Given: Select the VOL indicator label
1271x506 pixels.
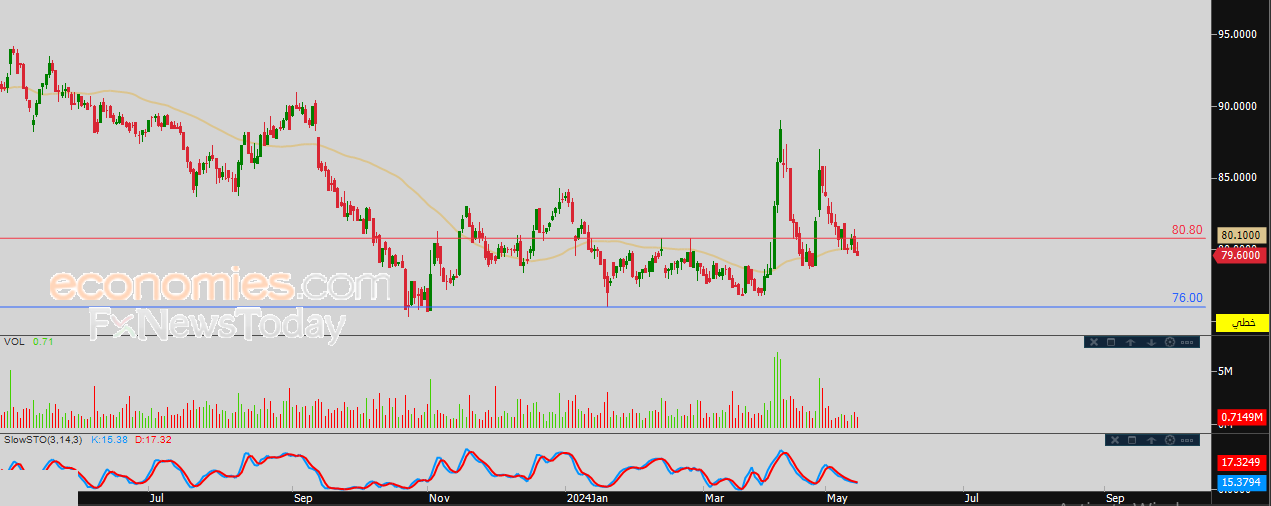Looking at the screenshot, I should (14, 342).
